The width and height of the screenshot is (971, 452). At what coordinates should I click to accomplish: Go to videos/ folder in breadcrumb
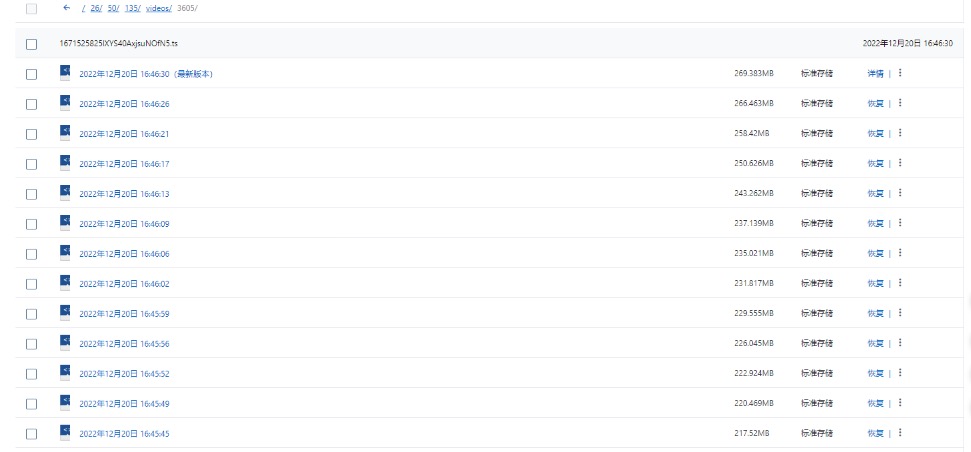click(x=159, y=9)
